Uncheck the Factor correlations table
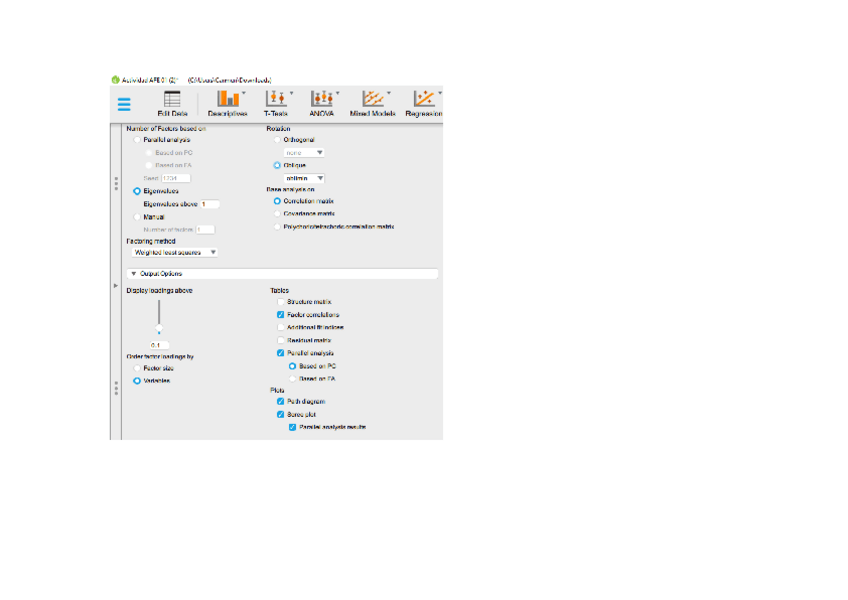The width and height of the screenshot is (848, 600). point(281,314)
